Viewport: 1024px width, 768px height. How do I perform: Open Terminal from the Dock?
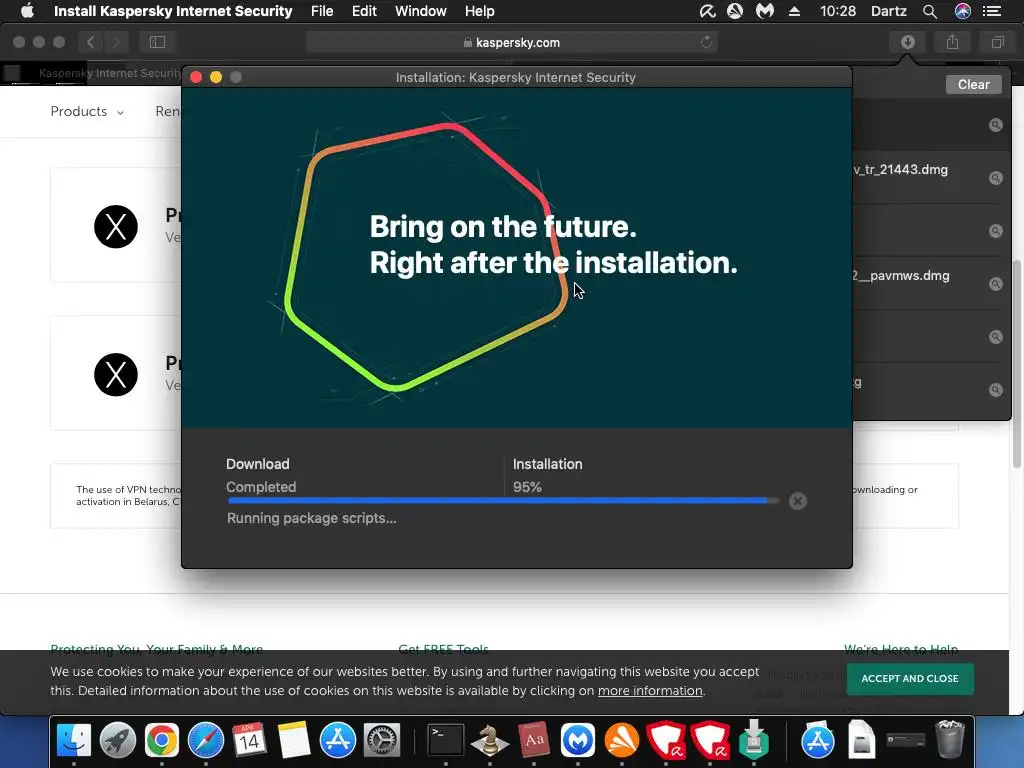445,740
